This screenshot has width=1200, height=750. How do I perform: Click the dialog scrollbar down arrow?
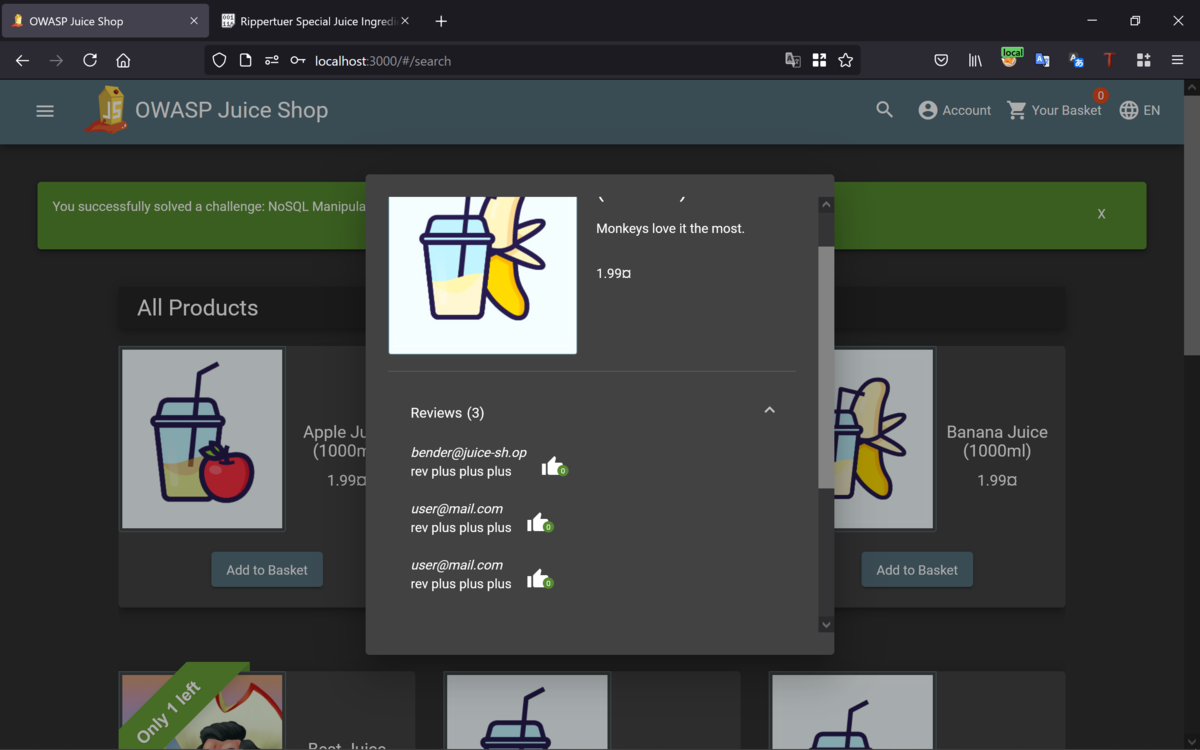click(x=826, y=625)
